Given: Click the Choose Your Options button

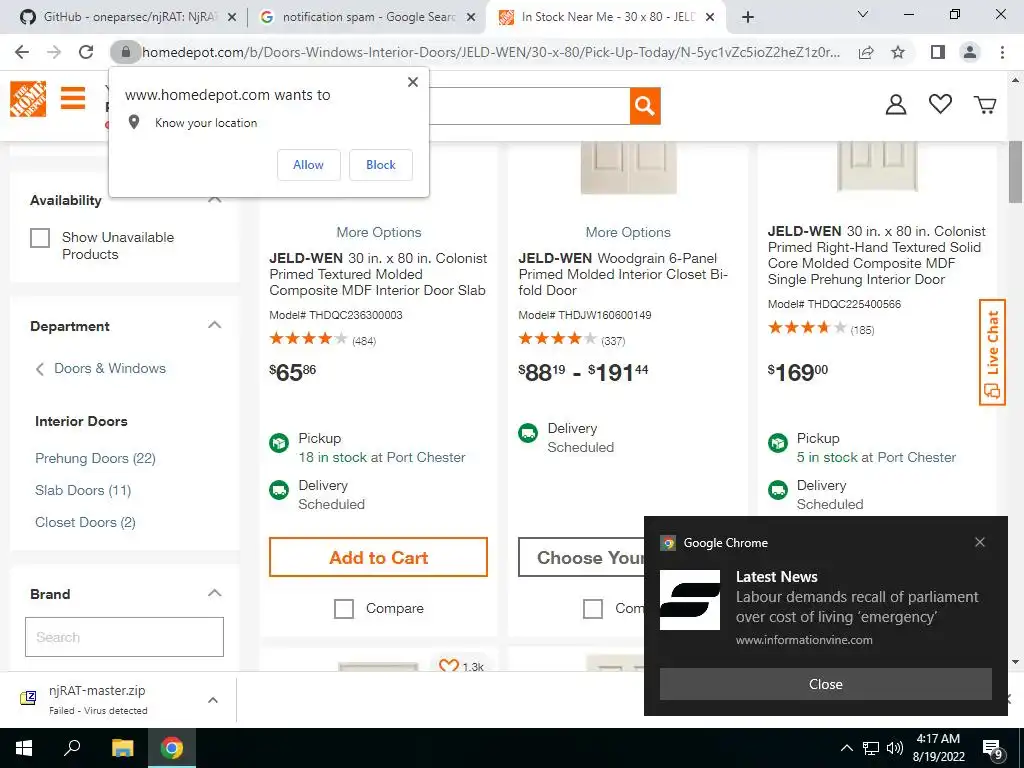Looking at the screenshot, I should 581,557.
